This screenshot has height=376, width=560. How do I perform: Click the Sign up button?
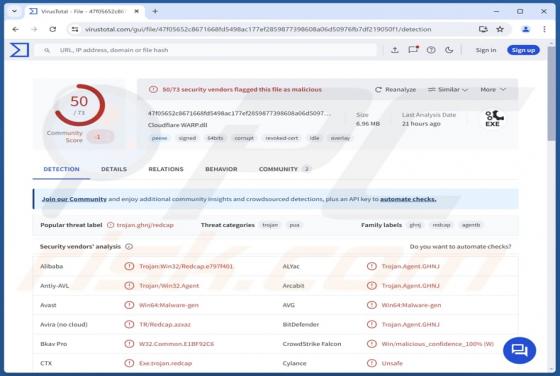(523, 50)
